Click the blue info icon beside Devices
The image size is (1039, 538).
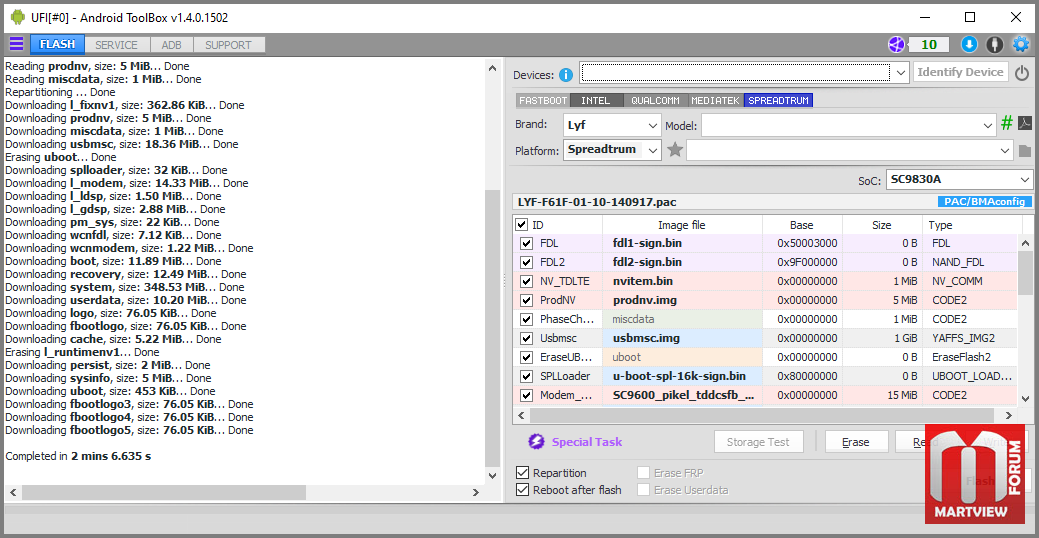pyautogui.click(x=566, y=75)
